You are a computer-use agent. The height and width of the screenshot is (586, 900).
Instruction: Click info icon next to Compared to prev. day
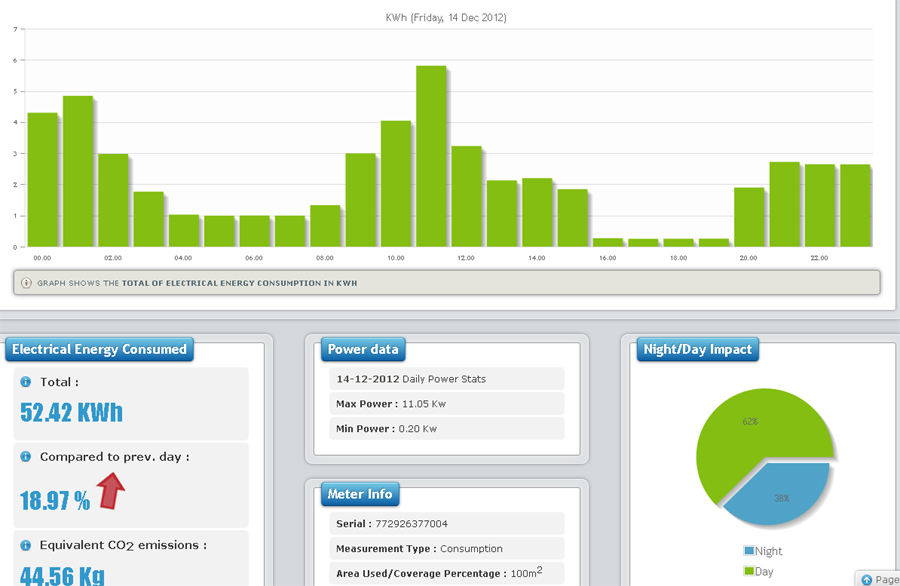pos(26,457)
